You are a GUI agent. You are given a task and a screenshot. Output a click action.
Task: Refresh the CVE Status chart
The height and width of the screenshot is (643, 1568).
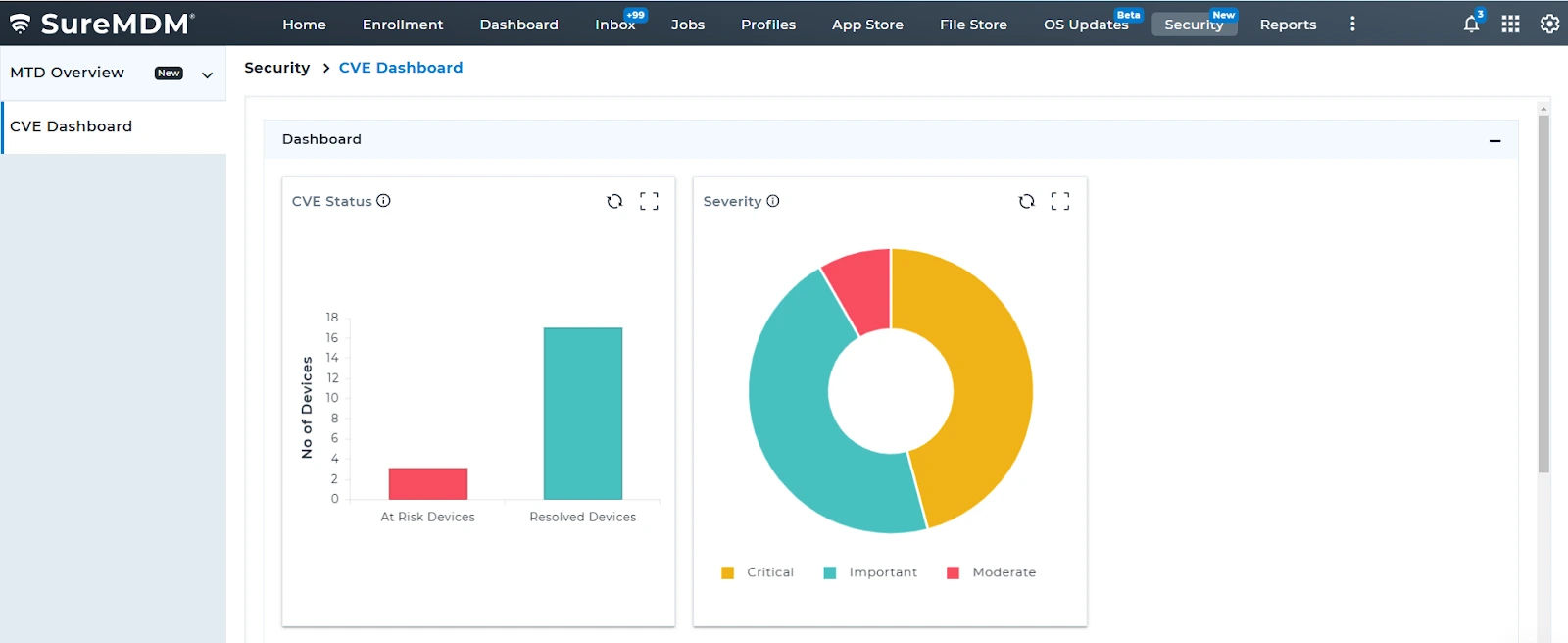click(614, 201)
